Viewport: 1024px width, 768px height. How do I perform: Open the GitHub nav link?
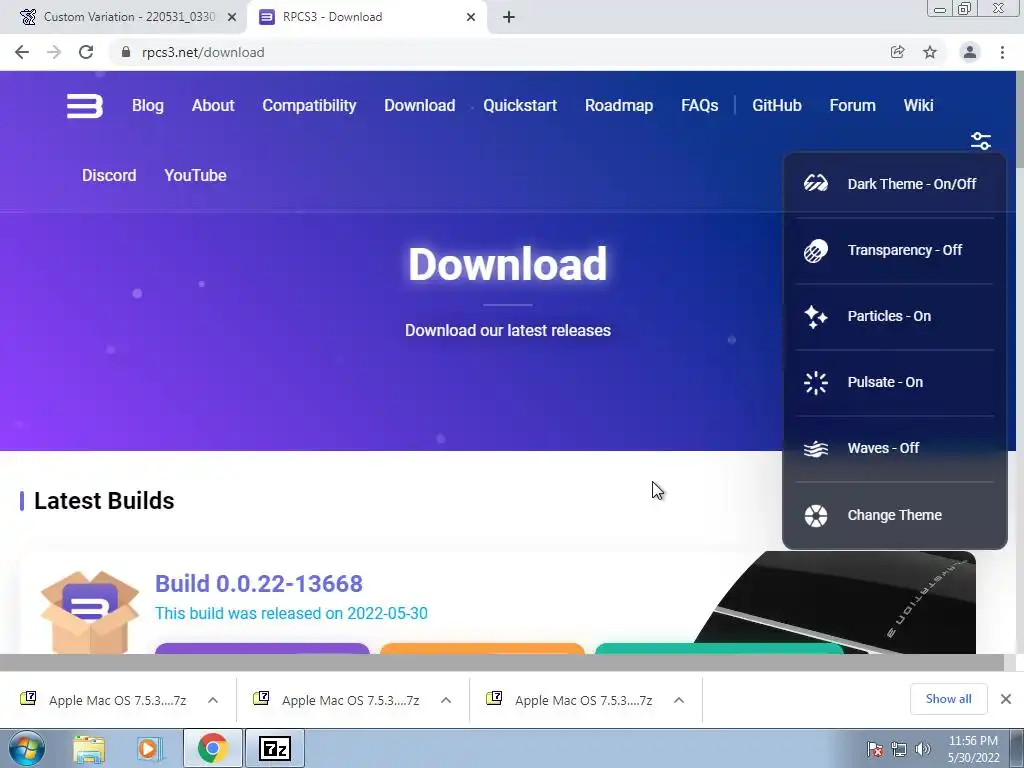(x=776, y=105)
